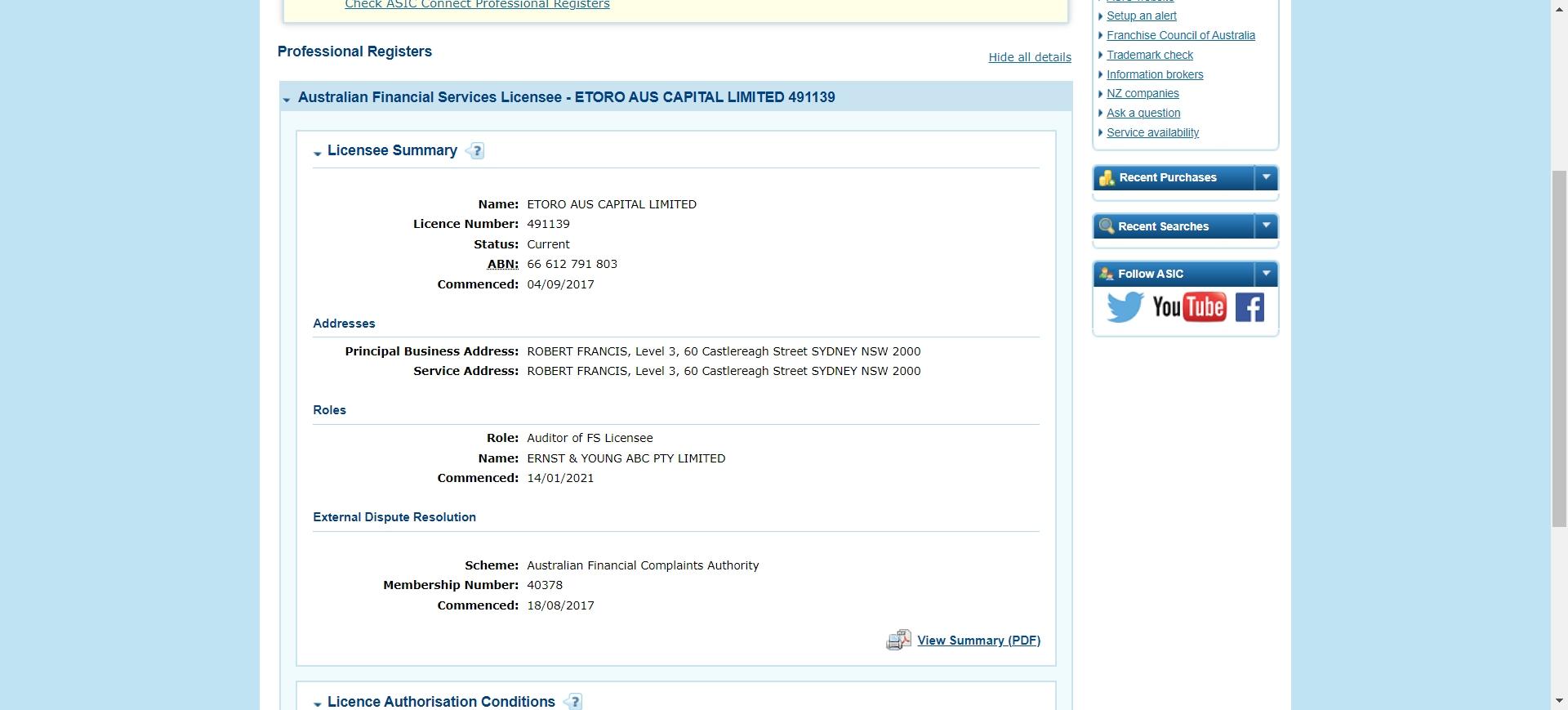
Task: Collapse the Licensee Summary section arrow
Action: tap(318, 154)
